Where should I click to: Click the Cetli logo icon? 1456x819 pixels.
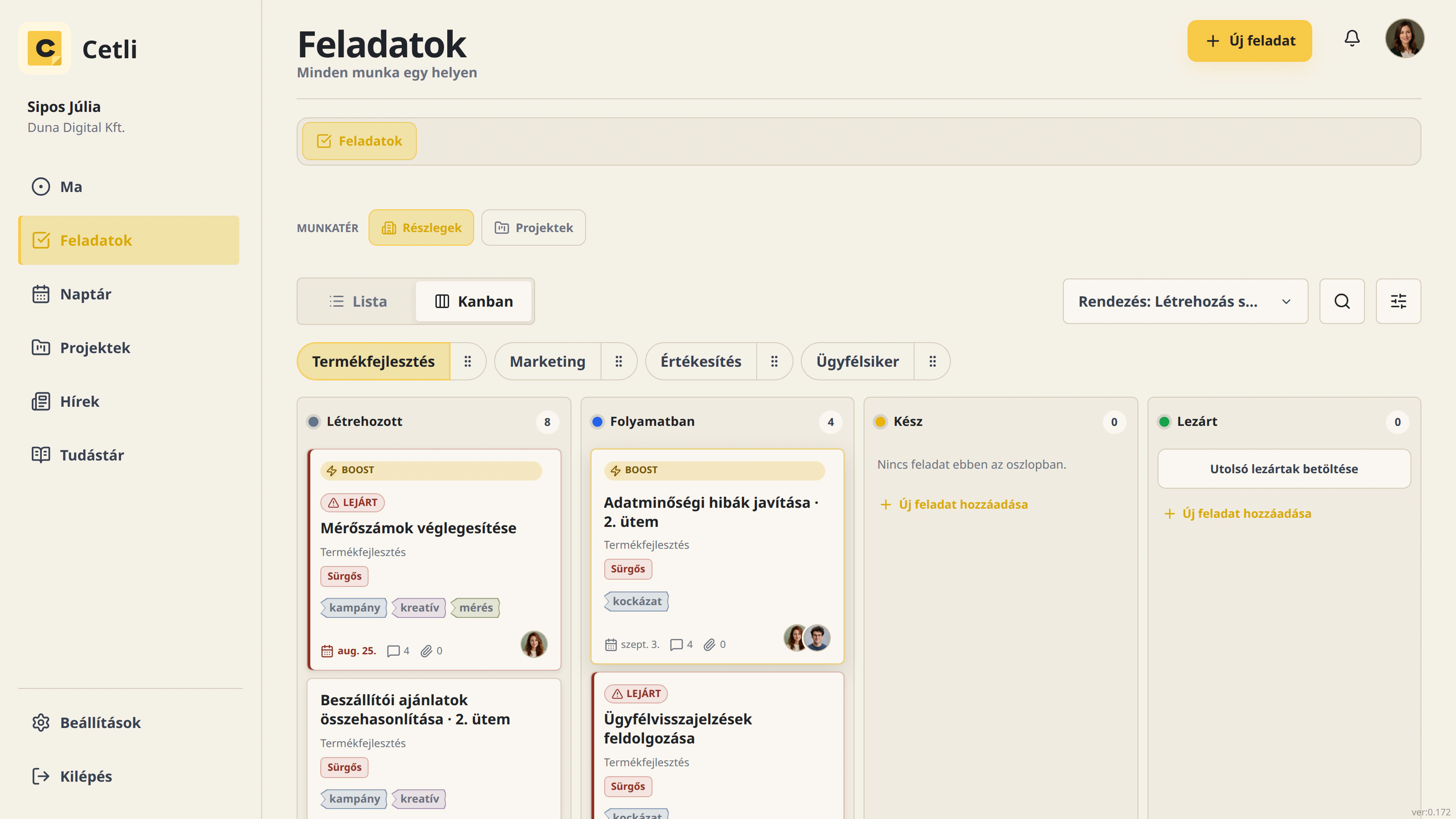click(x=45, y=49)
